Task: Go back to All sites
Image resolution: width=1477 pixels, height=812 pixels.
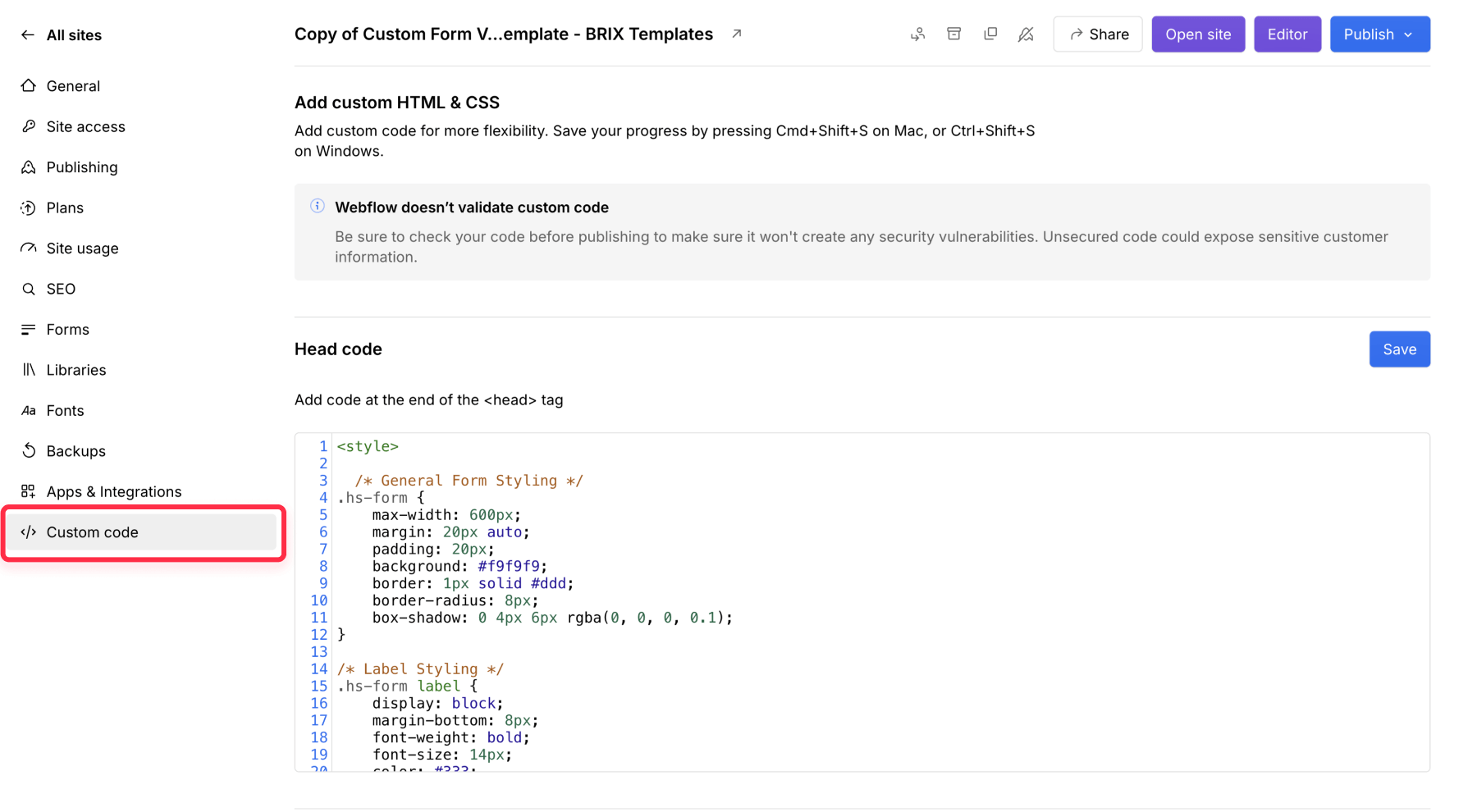Action: point(62,35)
